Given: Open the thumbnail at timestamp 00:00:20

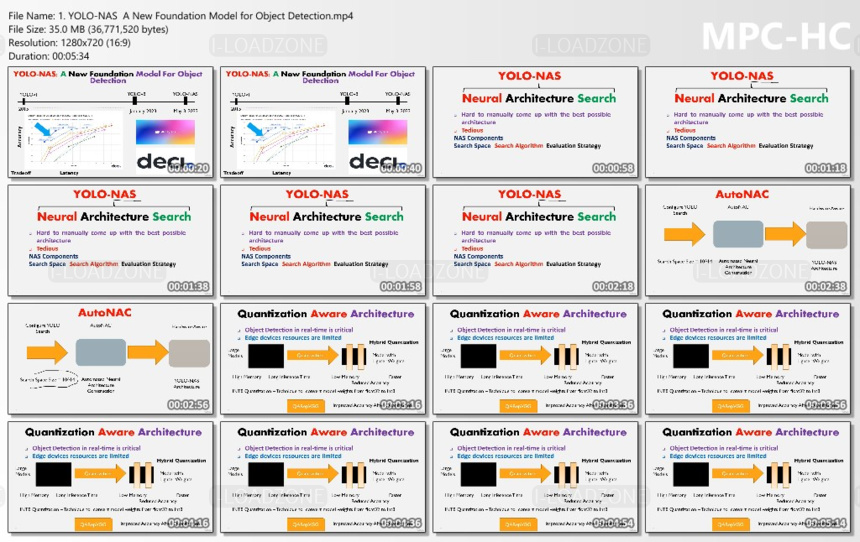Looking at the screenshot, I should click(110, 122).
